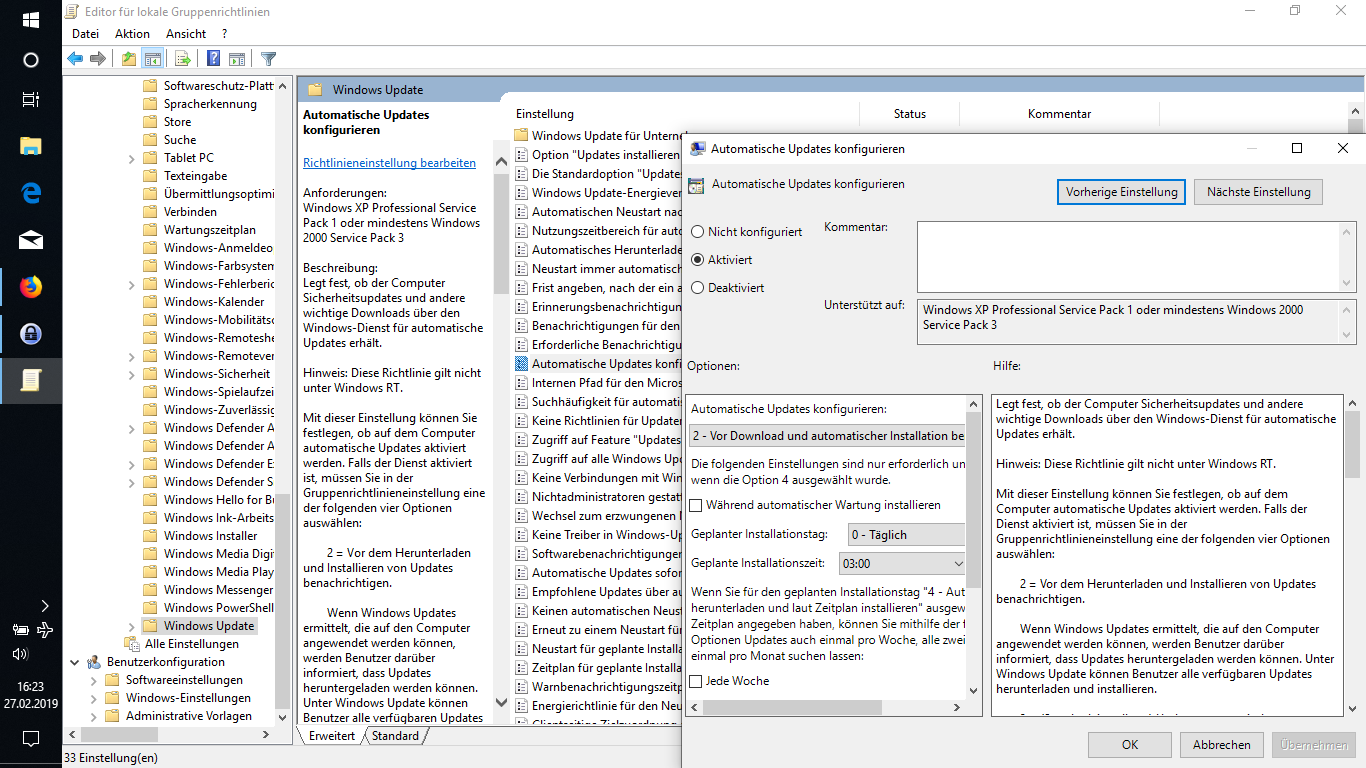Viewport: 1366px width, 768px height.
Task: Click 'Vorherige Einstellung' button
Action: point(1122,192)
